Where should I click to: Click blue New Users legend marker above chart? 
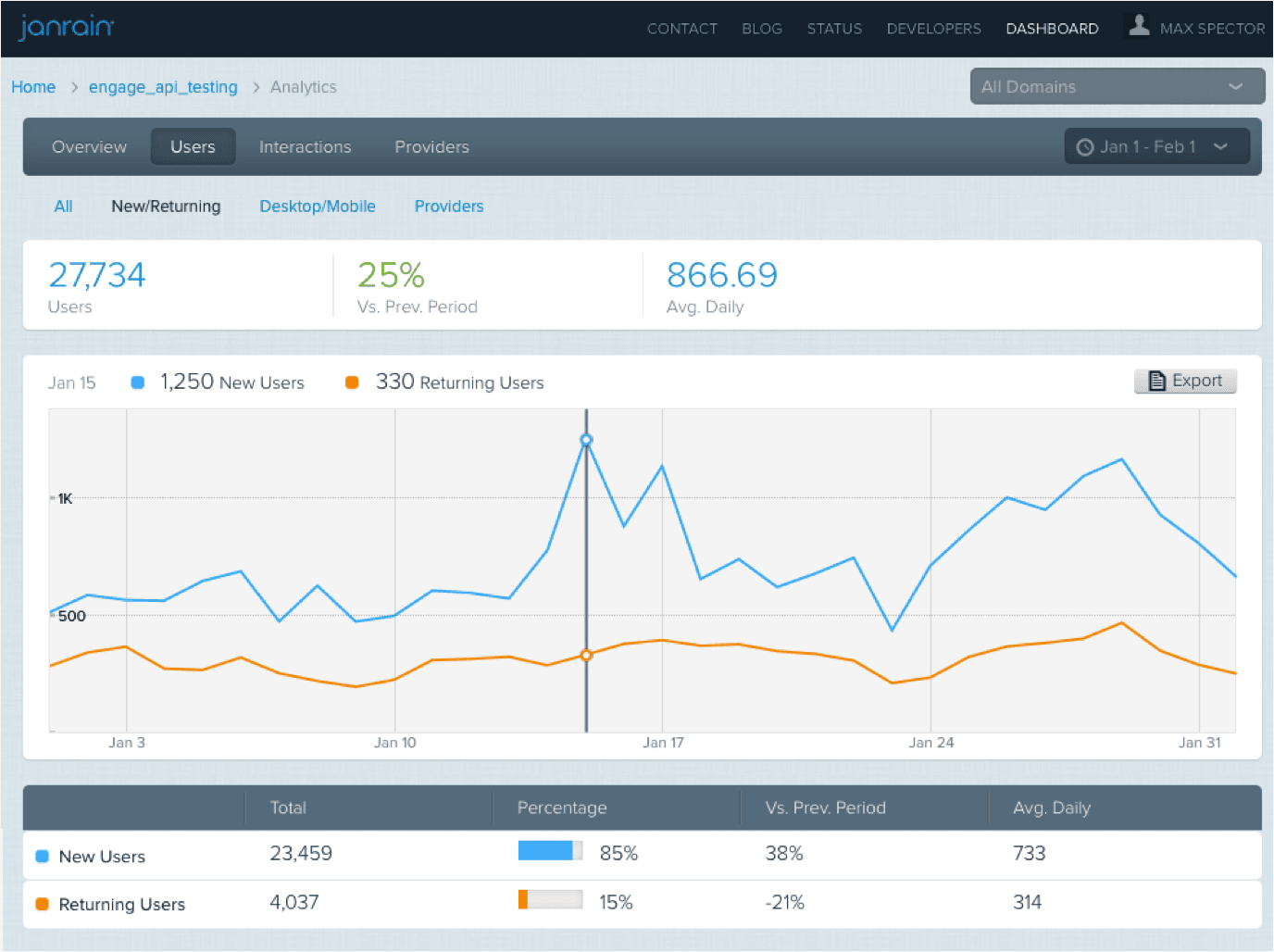click(x=138, y=382)
